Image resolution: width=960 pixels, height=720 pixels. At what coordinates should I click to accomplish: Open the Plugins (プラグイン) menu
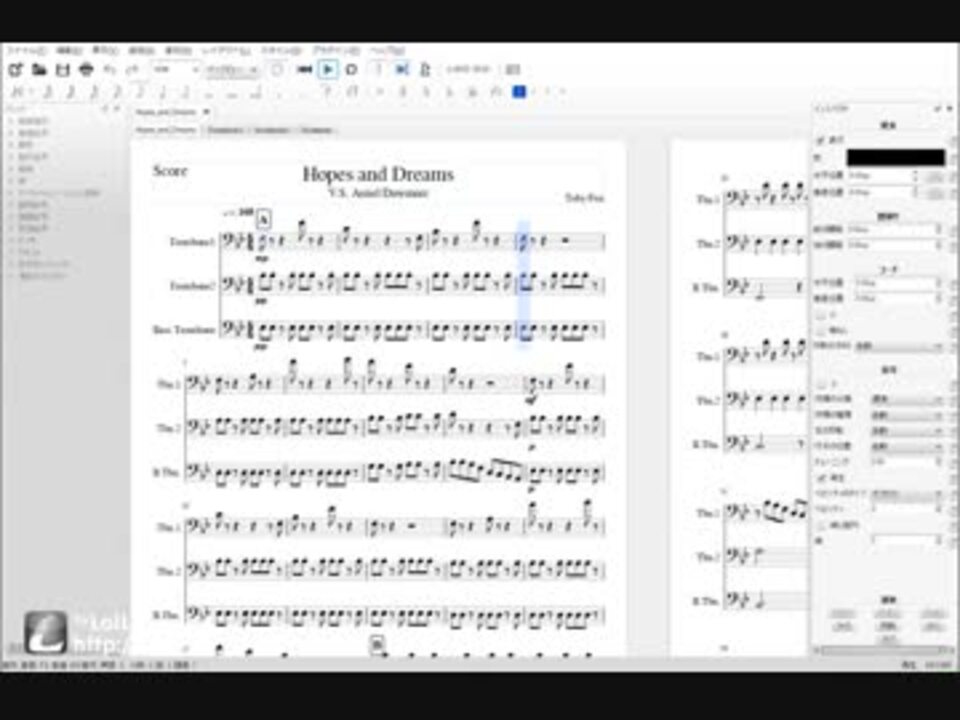tap(336, 51)
